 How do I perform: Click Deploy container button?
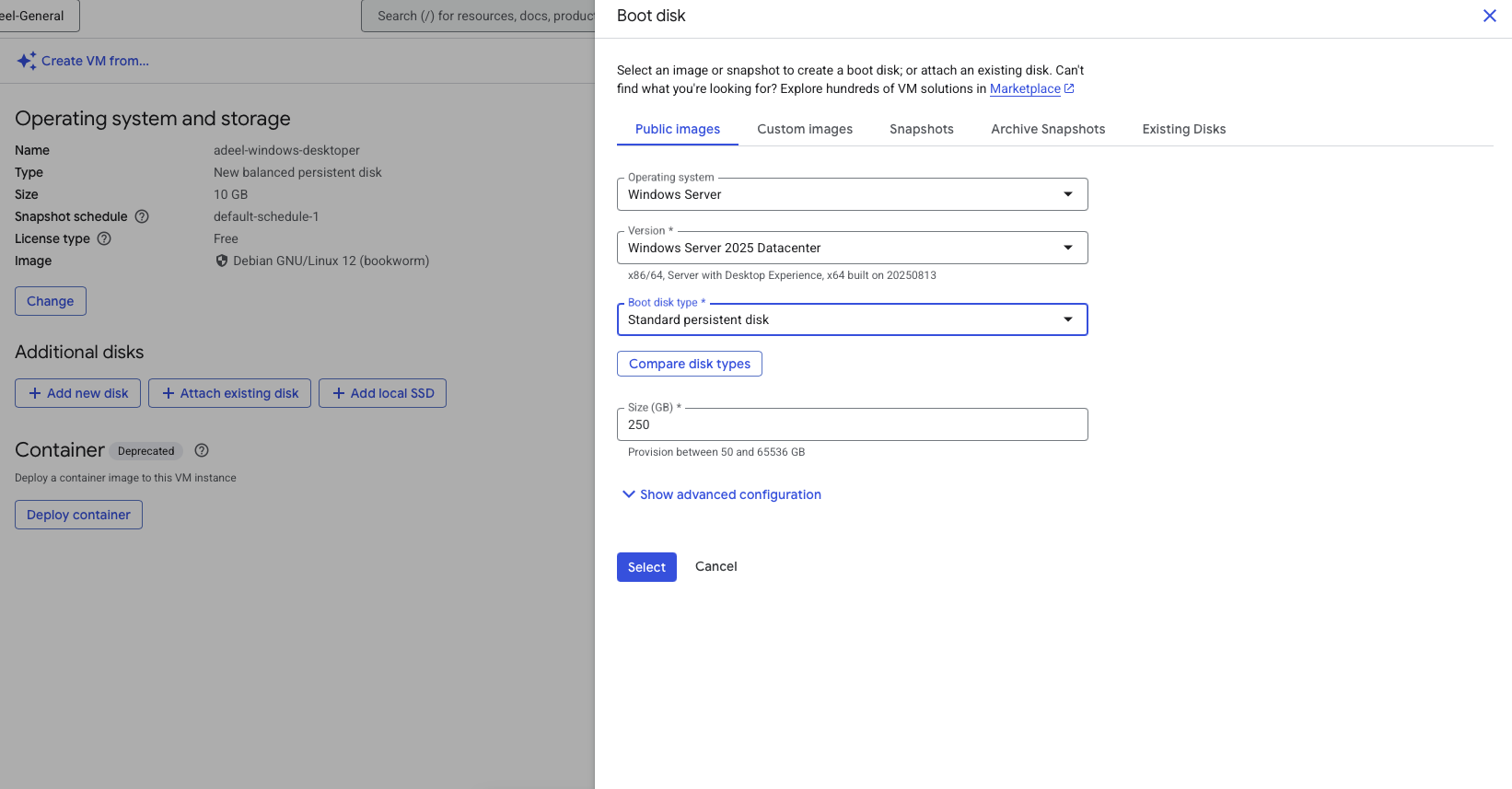78,515
